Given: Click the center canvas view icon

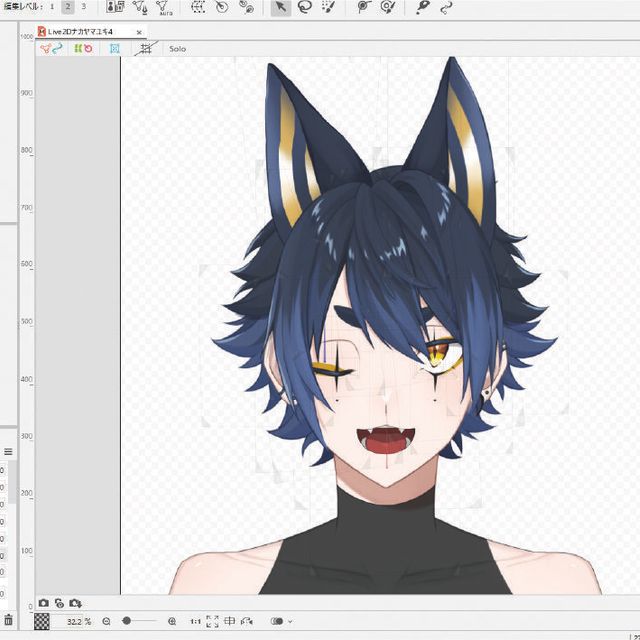Looking at the screenshot, I should (x=230, y=621).
